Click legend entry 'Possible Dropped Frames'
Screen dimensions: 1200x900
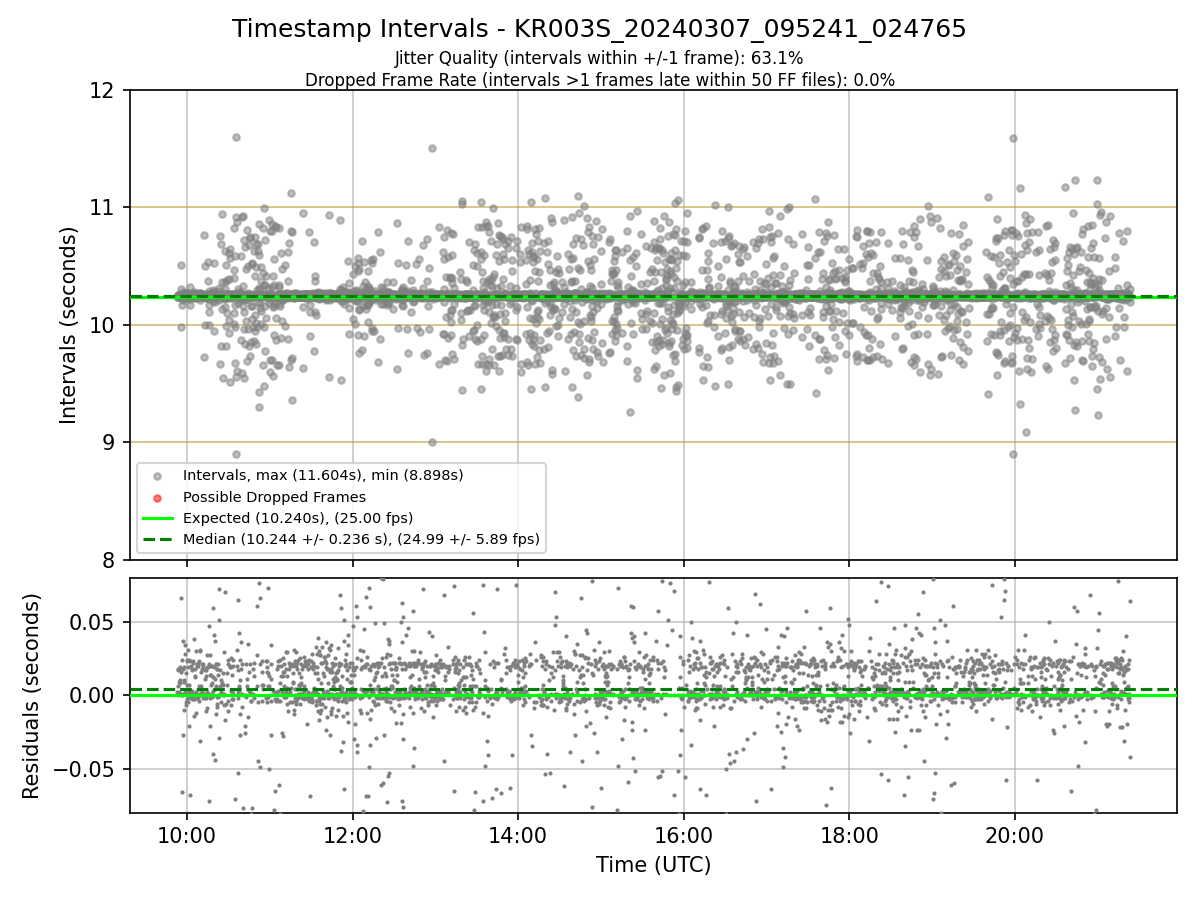tap(274, 497)
